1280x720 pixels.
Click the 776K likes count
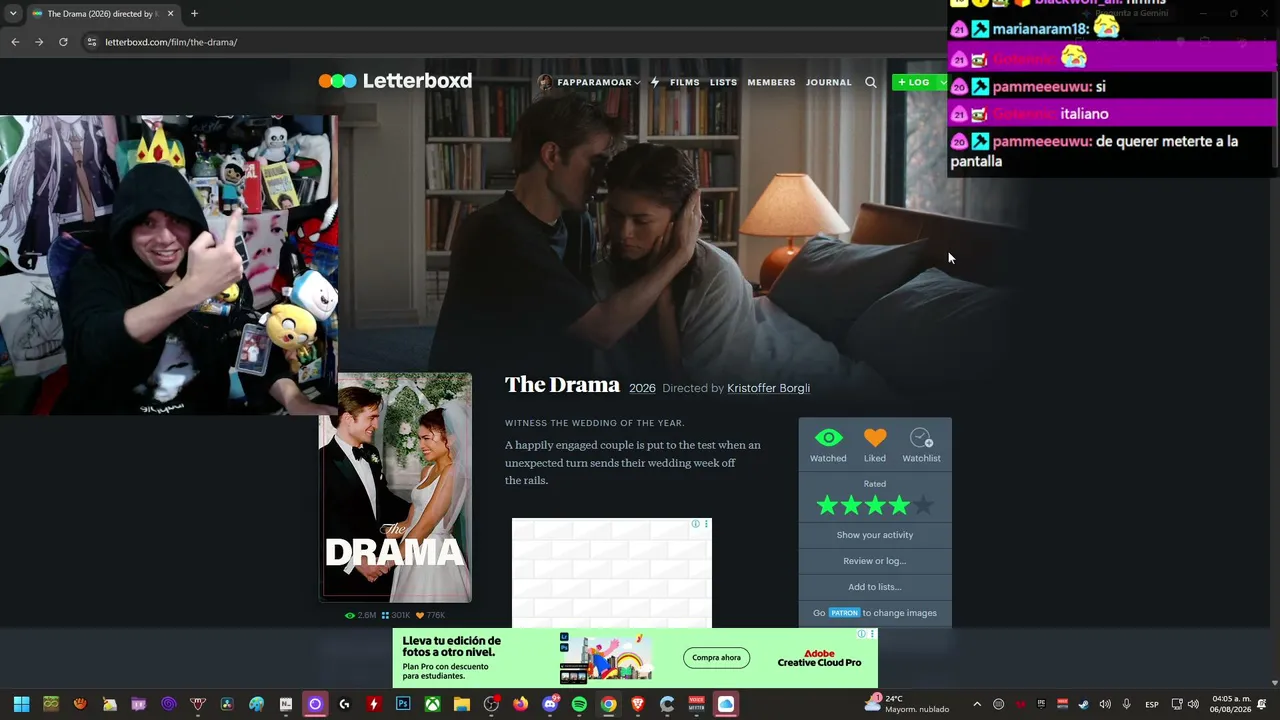click(x=430, y=615)
